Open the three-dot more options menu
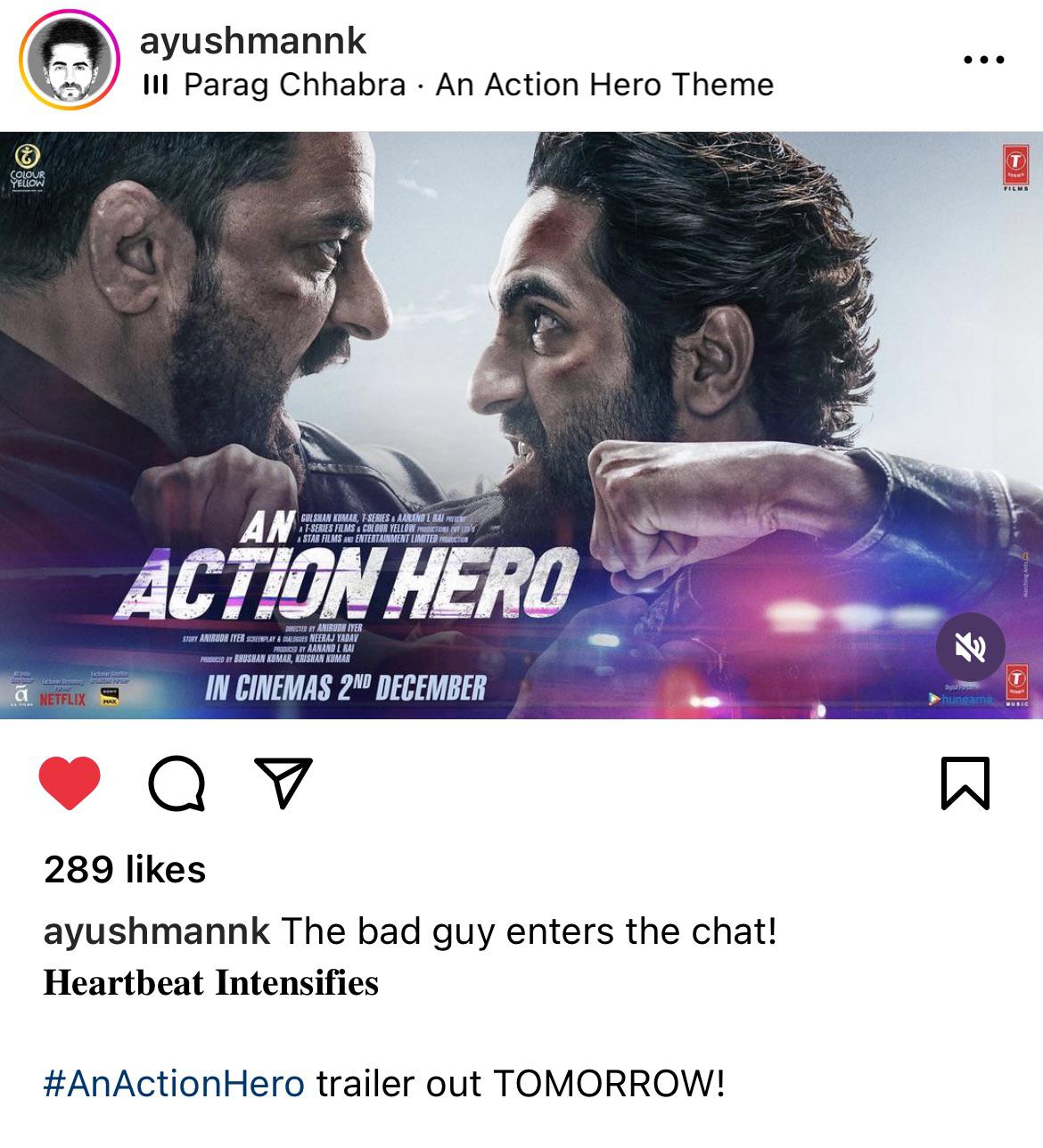 point(984,61)
